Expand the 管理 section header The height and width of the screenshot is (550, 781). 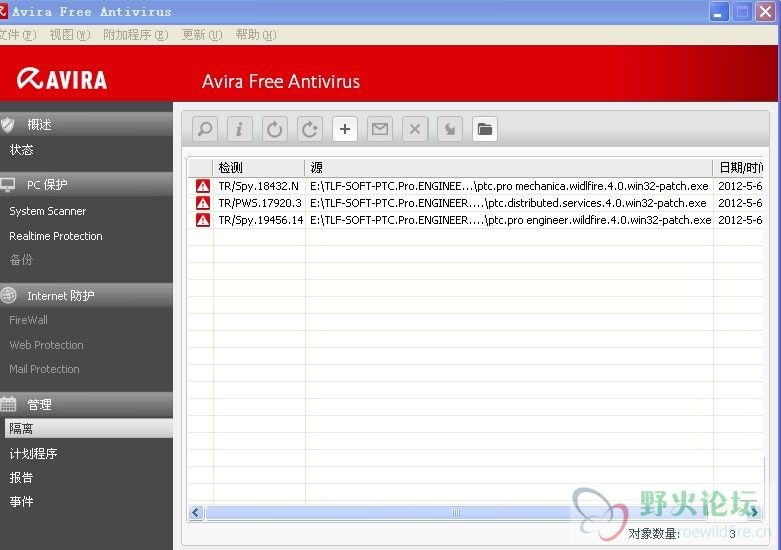tap(86, 404)
